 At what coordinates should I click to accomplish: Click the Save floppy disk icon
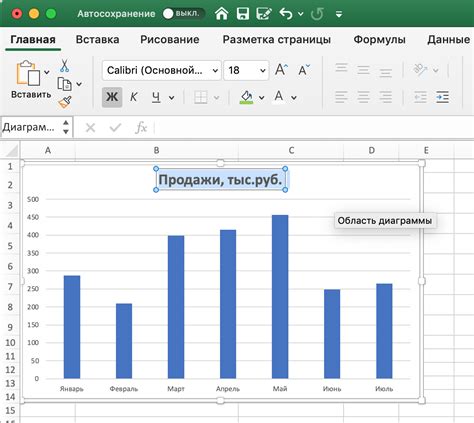(243, 14)
